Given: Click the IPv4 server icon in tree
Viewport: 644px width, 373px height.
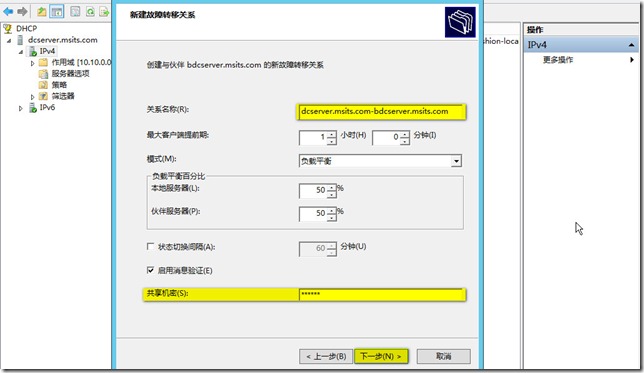Looking at the screenshot, I should point(32,51).
